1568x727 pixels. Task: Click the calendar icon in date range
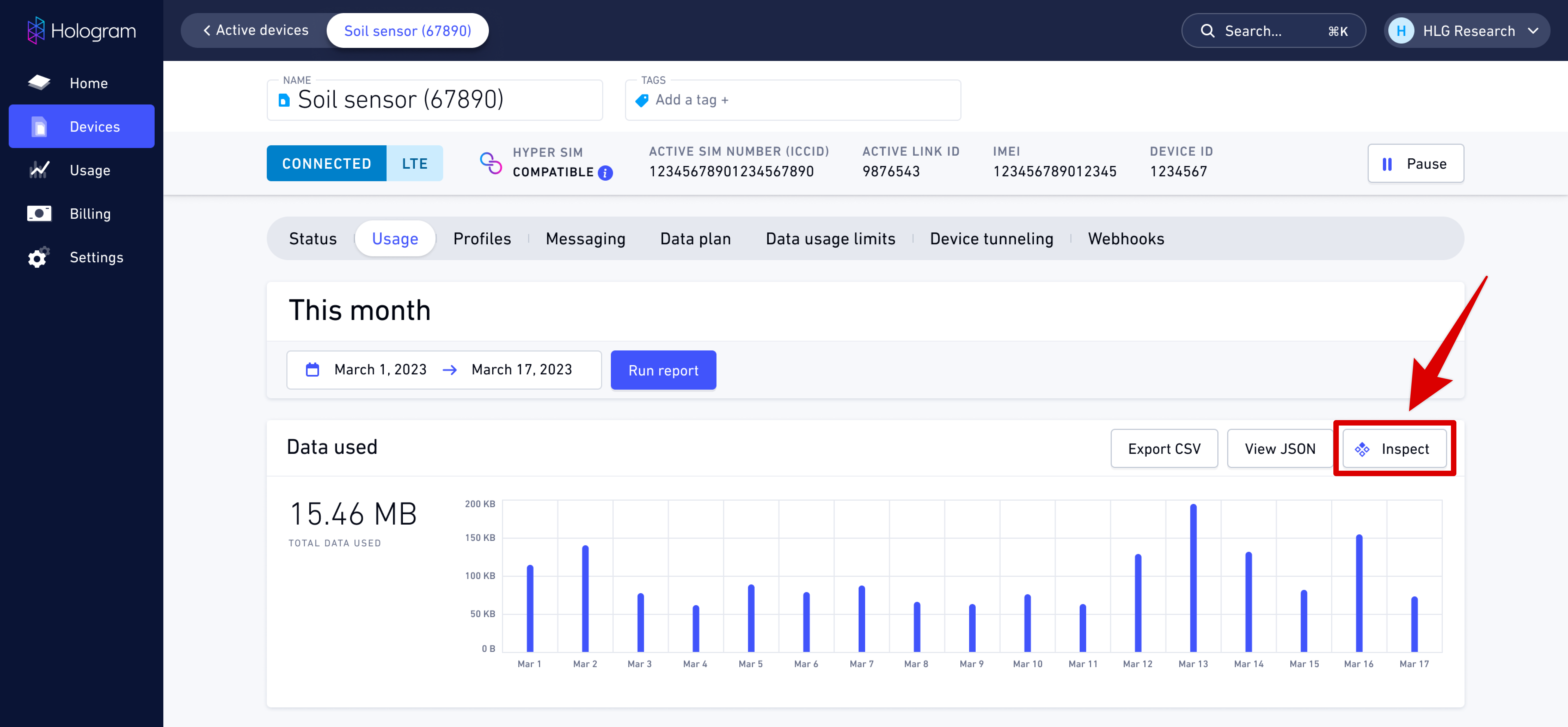click(x=312, y=369)
